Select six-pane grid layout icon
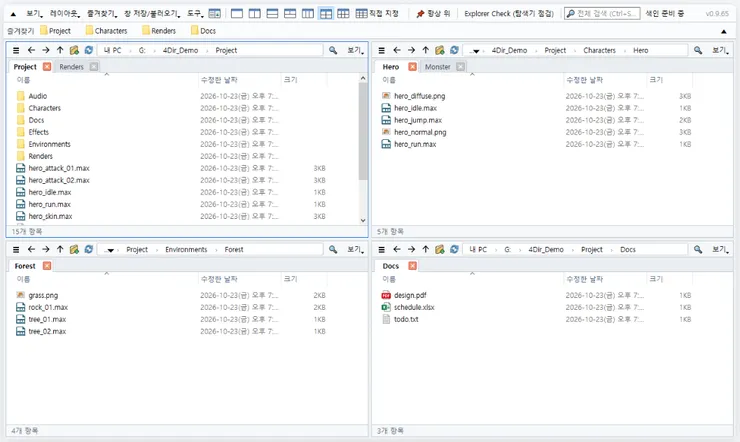740x442 pixels. pos(343,13)
